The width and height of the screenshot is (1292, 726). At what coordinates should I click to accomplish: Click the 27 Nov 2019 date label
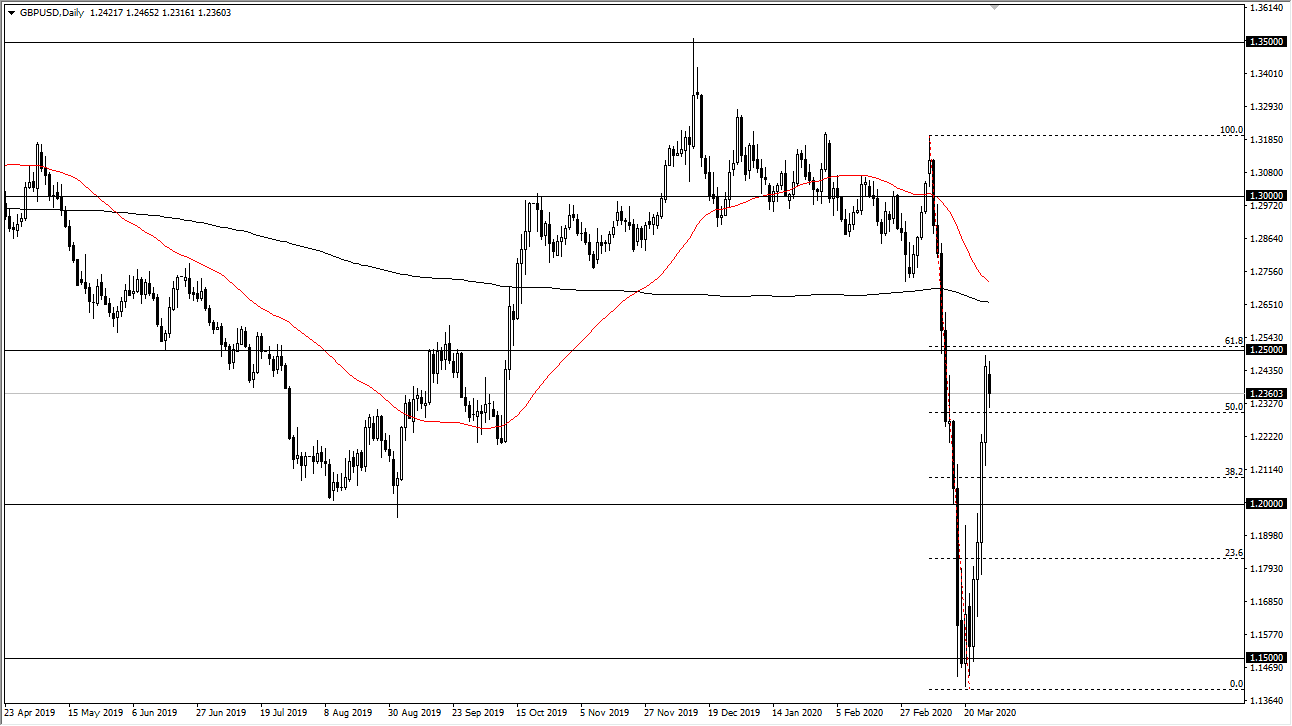(x=672, y=714)
